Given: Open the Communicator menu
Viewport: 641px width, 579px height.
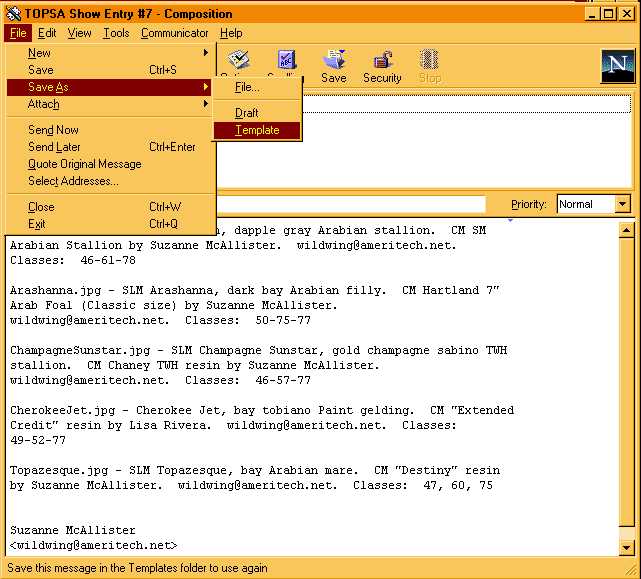Looking at the screenshot, I should pos(175,33).
